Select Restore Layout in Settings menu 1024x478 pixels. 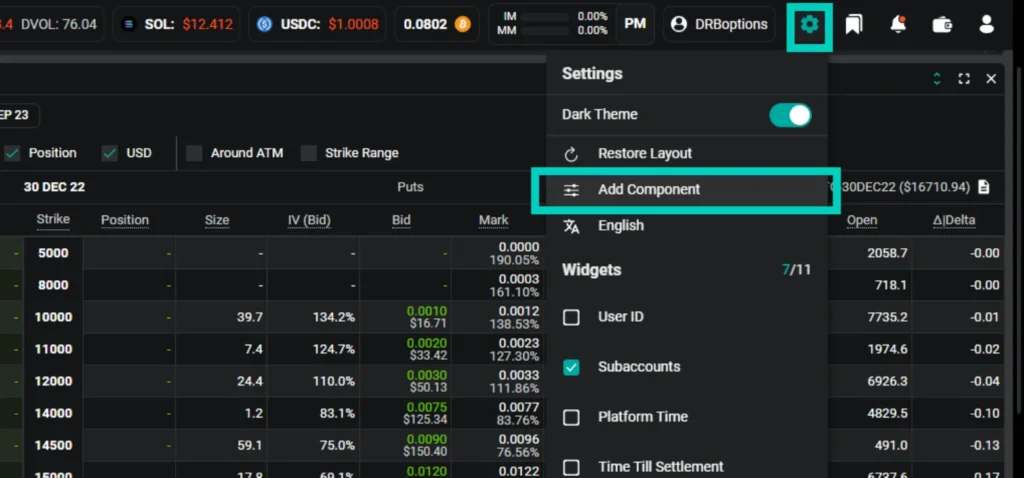644,154
